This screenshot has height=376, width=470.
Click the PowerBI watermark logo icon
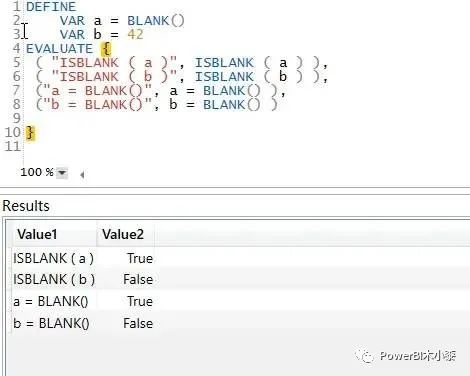tap(364, 356)
